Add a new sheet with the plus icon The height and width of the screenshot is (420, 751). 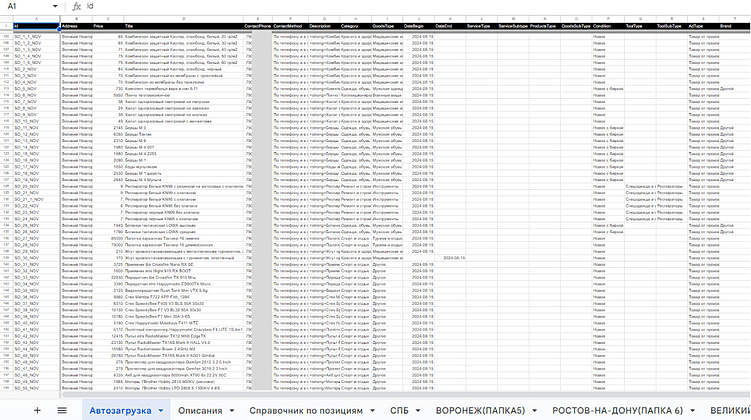pyautogui.click(x=37, y=410)
